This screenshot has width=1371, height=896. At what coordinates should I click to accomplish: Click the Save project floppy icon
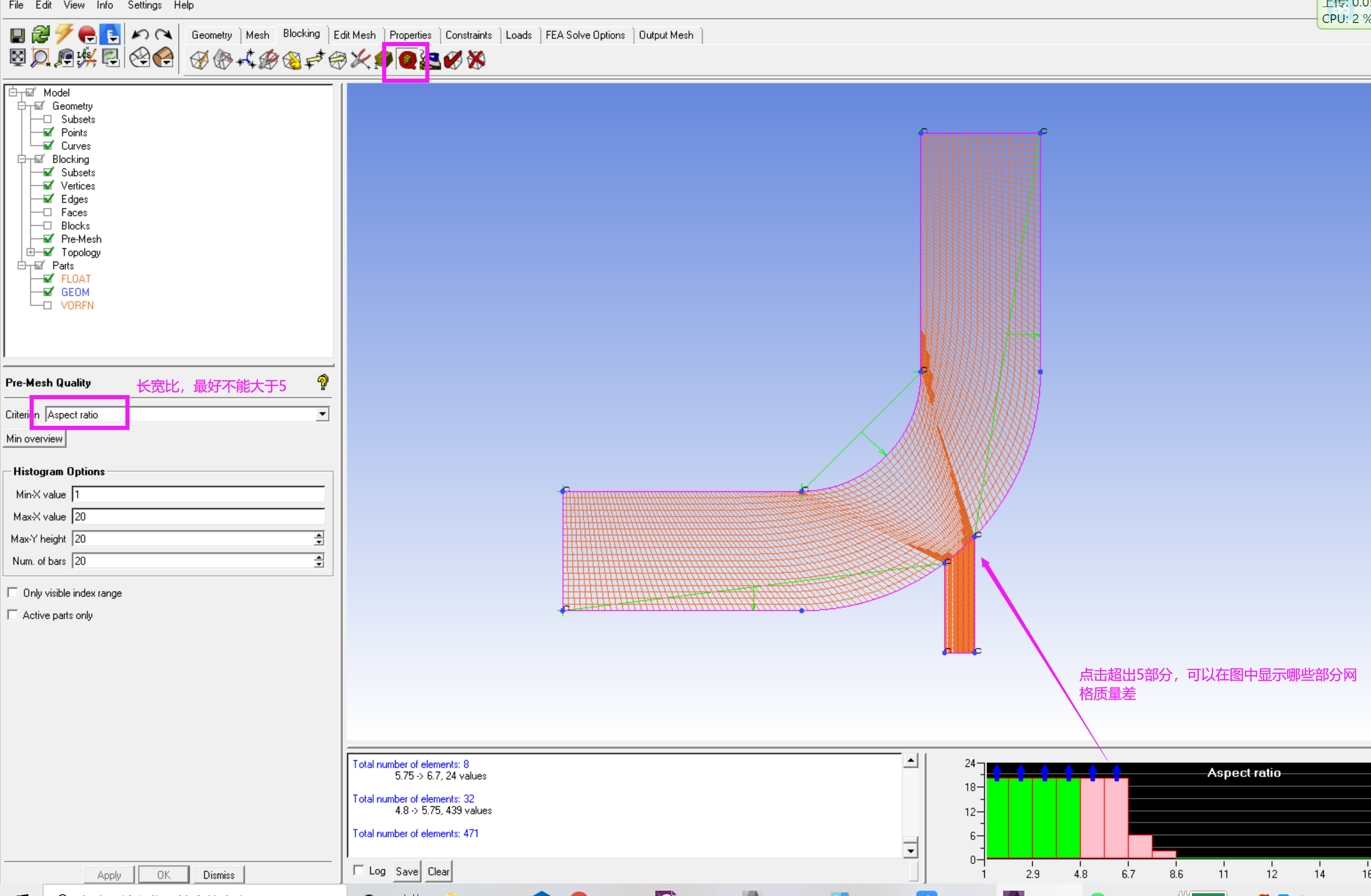point(17,35)
